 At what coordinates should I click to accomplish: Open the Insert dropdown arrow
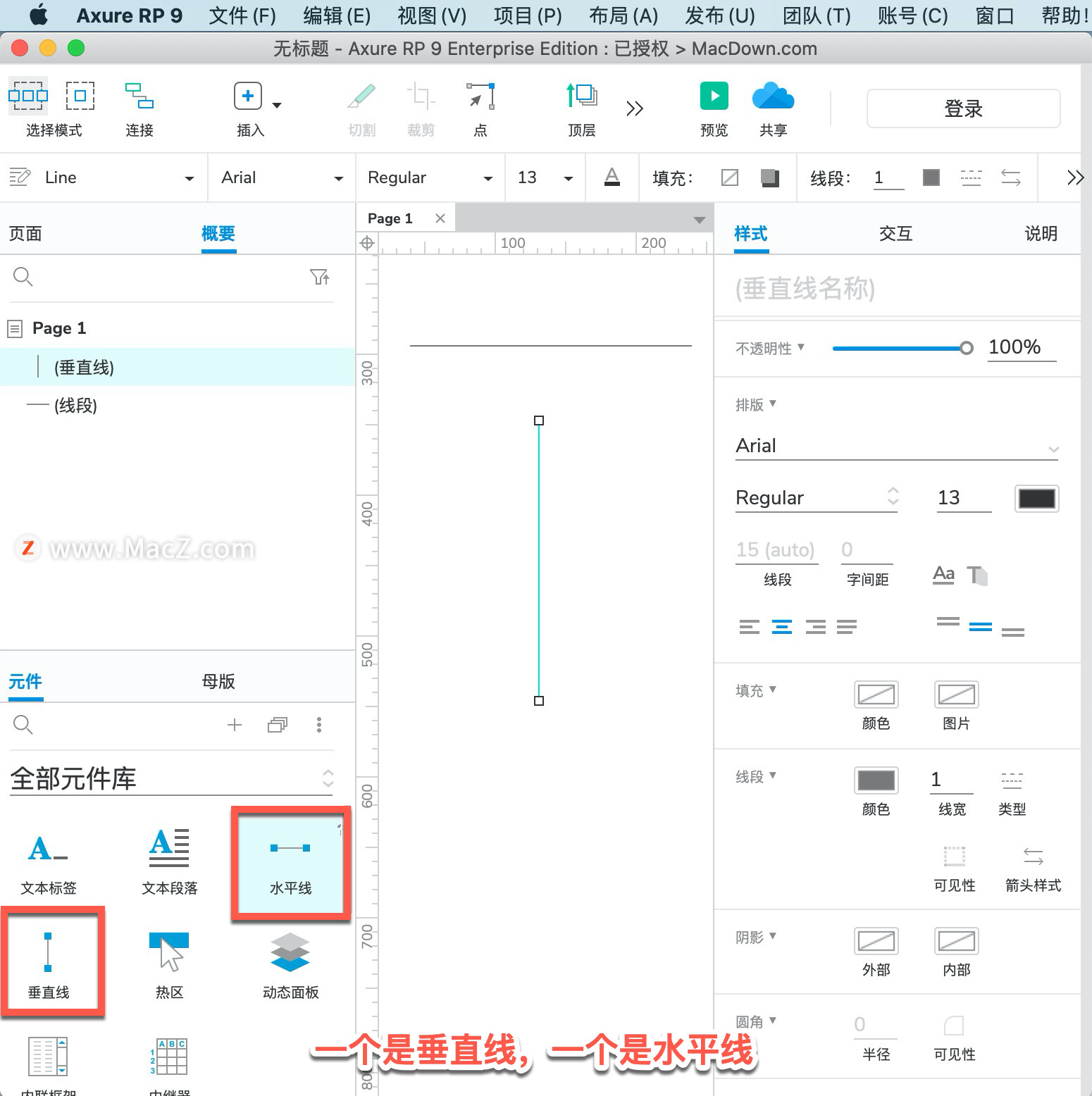[x=277, y=105]
